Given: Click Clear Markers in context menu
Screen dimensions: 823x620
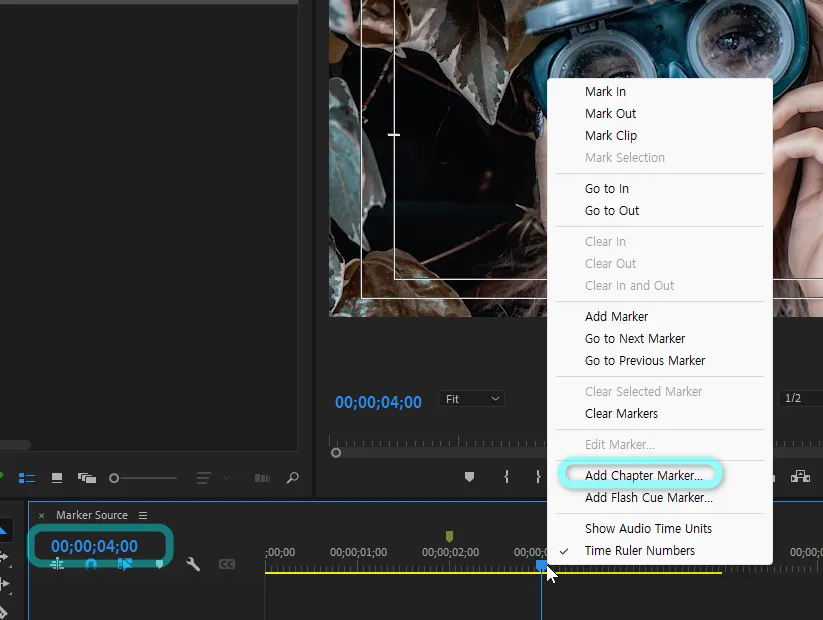Looking at the screenshot, I should tap(621, 413).
